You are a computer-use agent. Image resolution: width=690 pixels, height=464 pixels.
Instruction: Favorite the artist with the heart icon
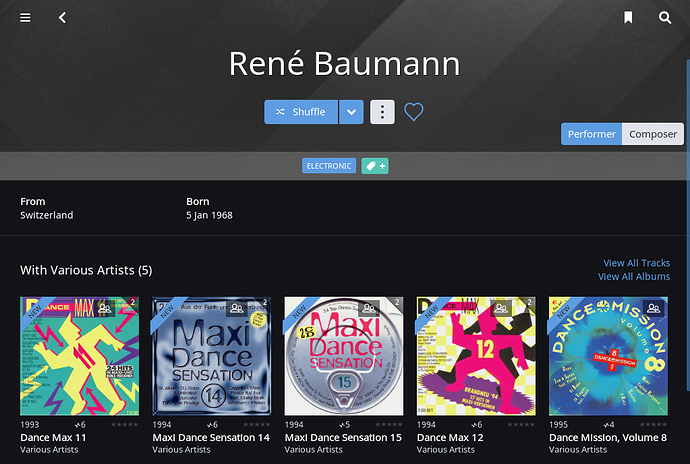pos(414,112)
